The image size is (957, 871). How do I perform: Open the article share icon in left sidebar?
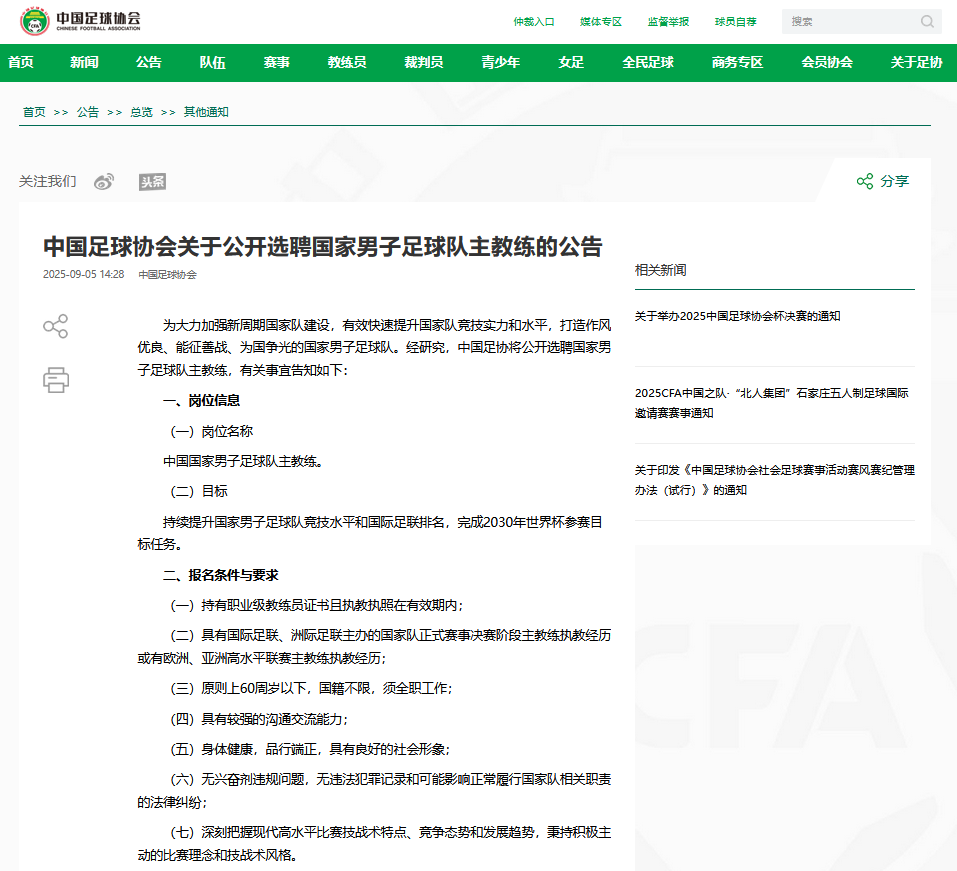[x=56, y=327]
